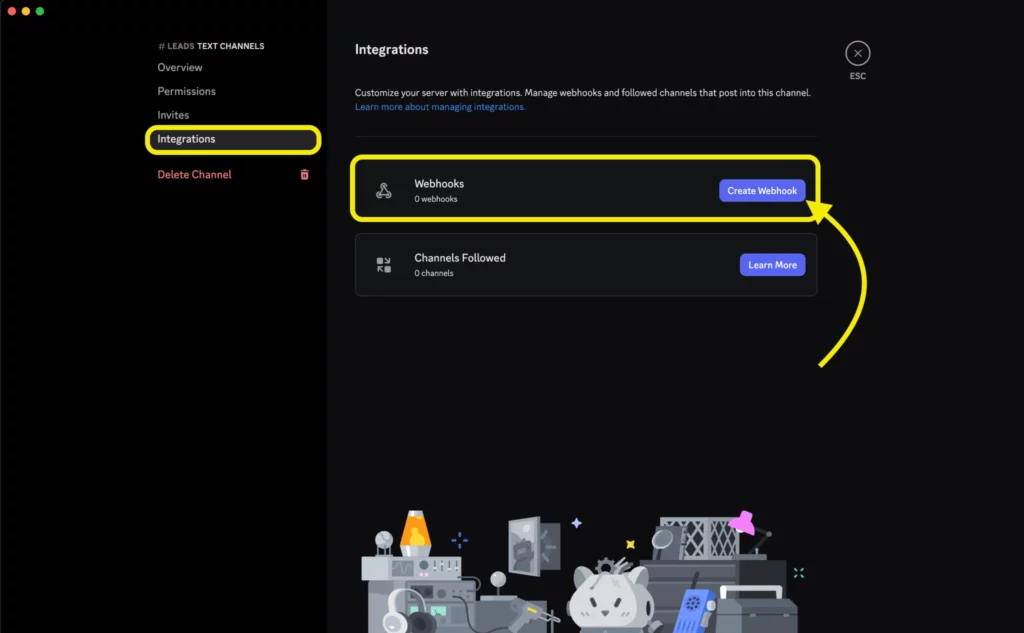Click the Webhooks integration icon
This screenshot has width=1024, height=633.
[x=383, y=190]
